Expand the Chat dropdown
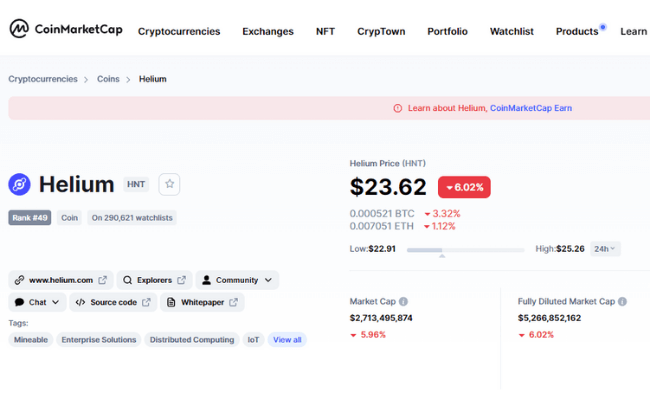 tap(37, 302)
